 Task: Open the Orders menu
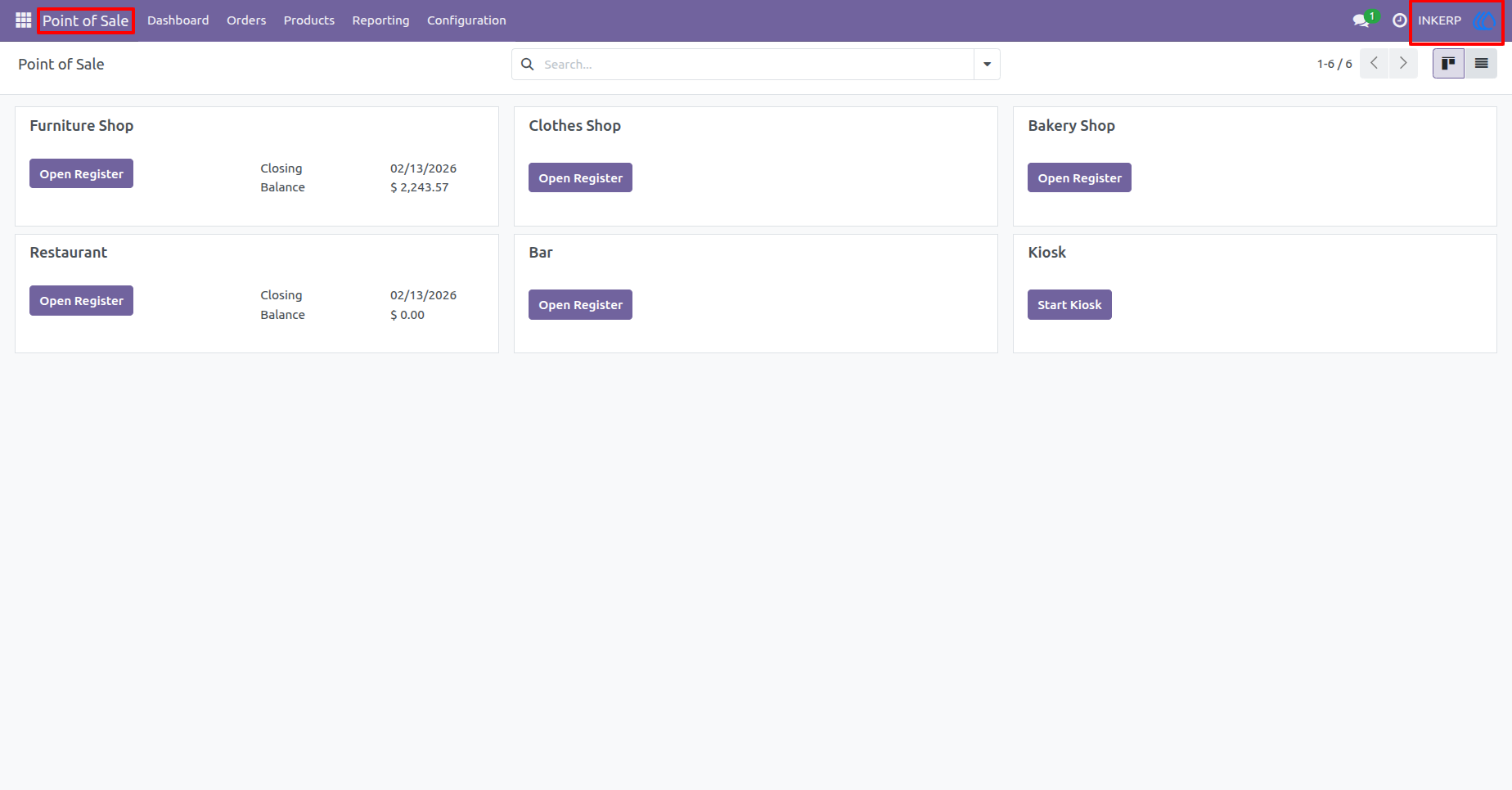[246, 20]
